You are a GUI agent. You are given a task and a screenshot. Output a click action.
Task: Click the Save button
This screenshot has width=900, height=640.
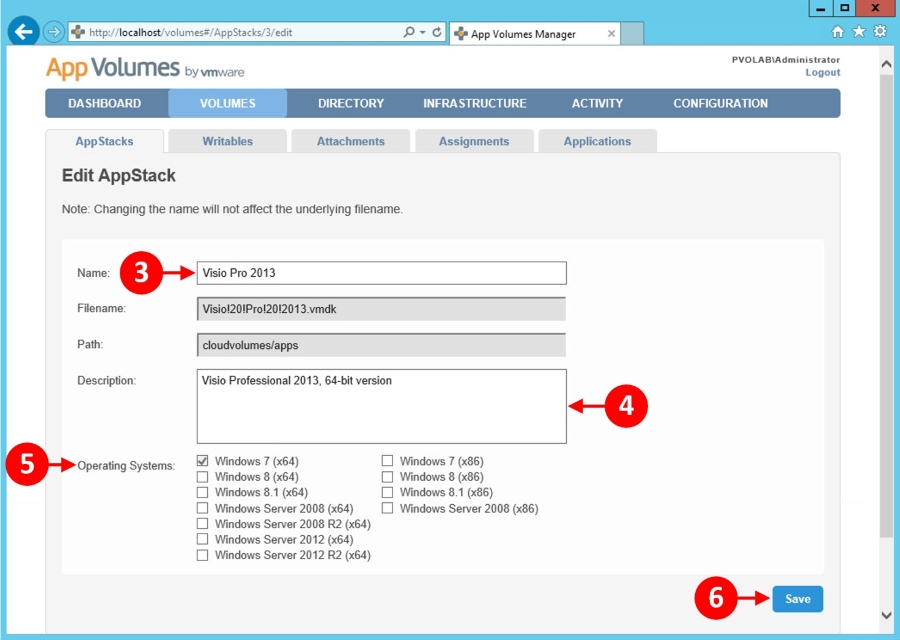(797, 599)
